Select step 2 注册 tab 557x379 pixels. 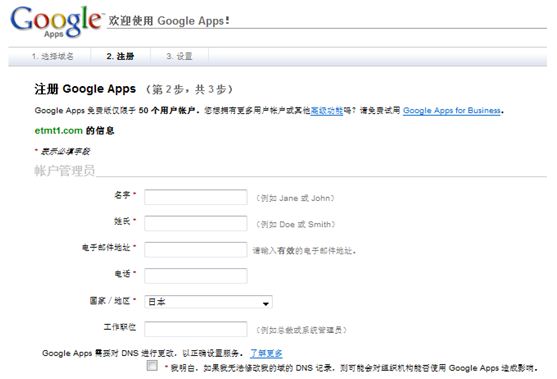coord(120,56)
